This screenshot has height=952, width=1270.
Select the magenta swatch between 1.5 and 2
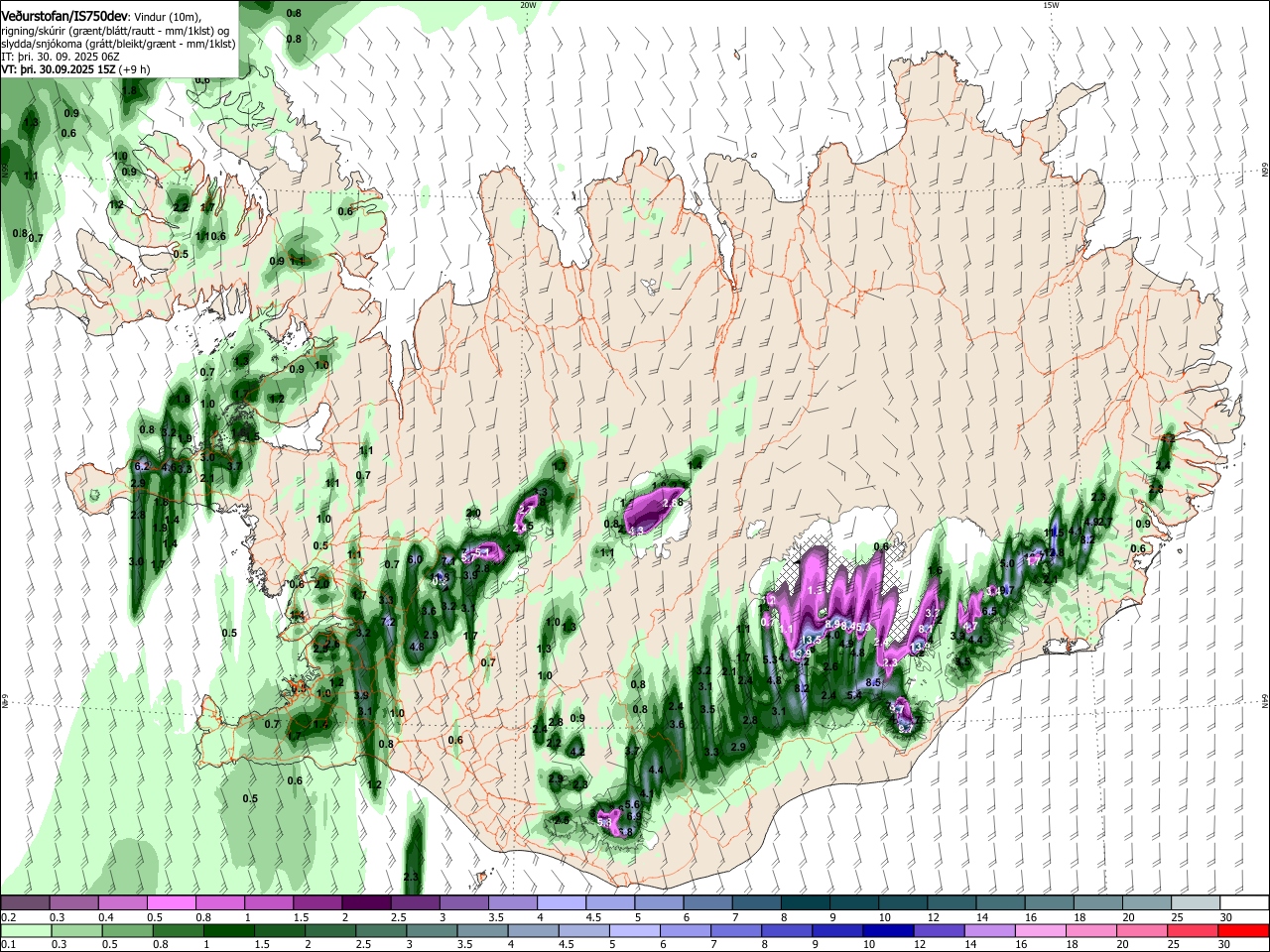point(317,903)
